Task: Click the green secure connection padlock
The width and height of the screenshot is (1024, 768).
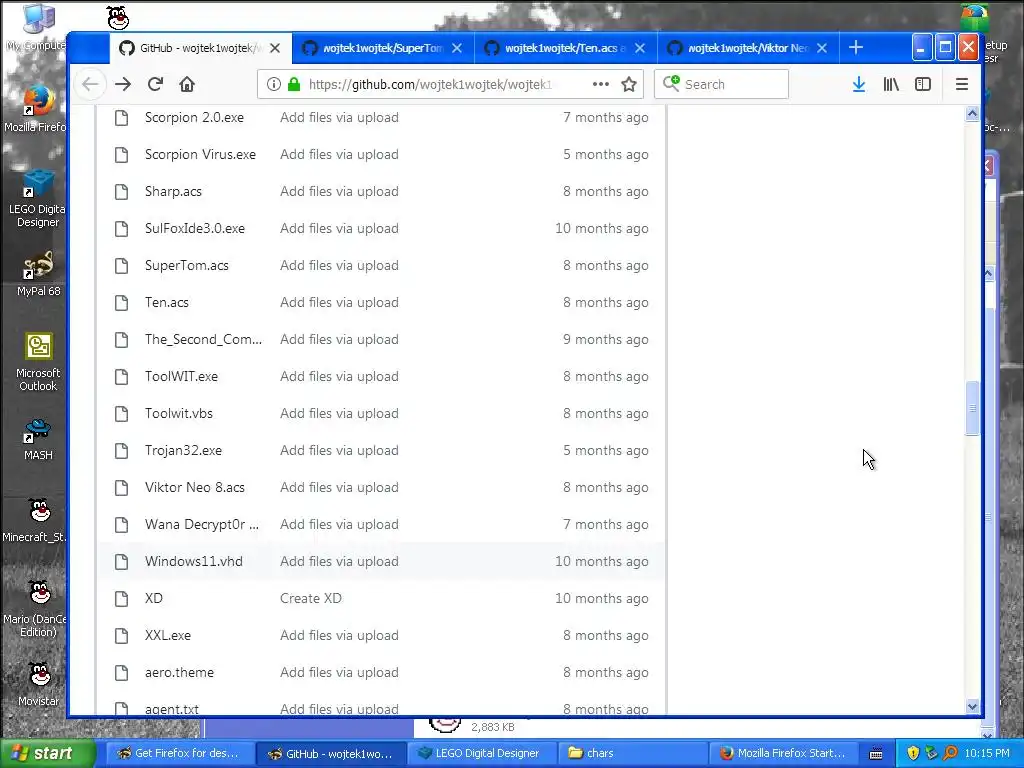Action: pos(294,84)
